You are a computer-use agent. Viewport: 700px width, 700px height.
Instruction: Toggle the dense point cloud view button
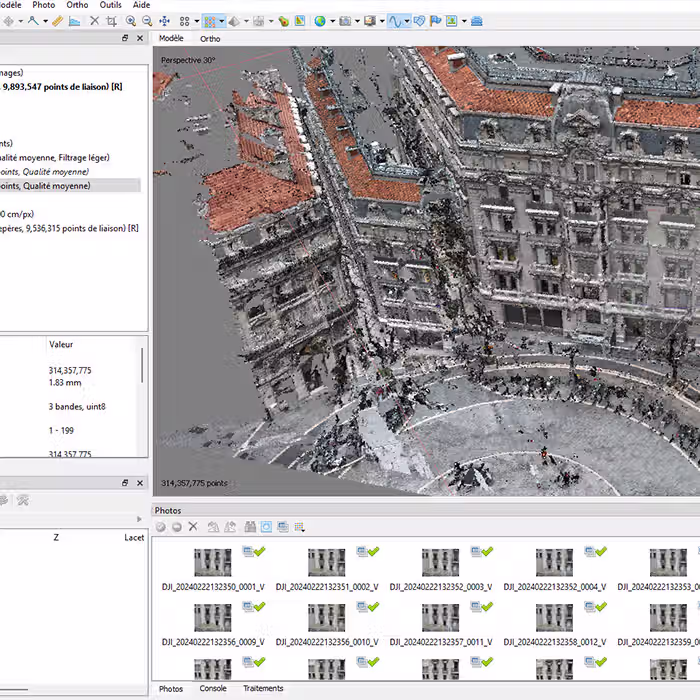211,20
